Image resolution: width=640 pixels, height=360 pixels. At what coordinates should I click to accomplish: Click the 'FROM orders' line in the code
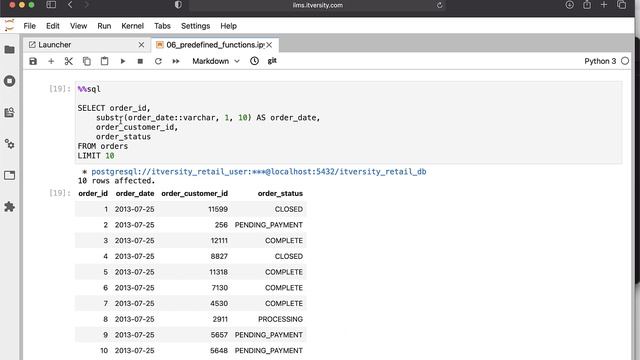(x=103, y=146)
